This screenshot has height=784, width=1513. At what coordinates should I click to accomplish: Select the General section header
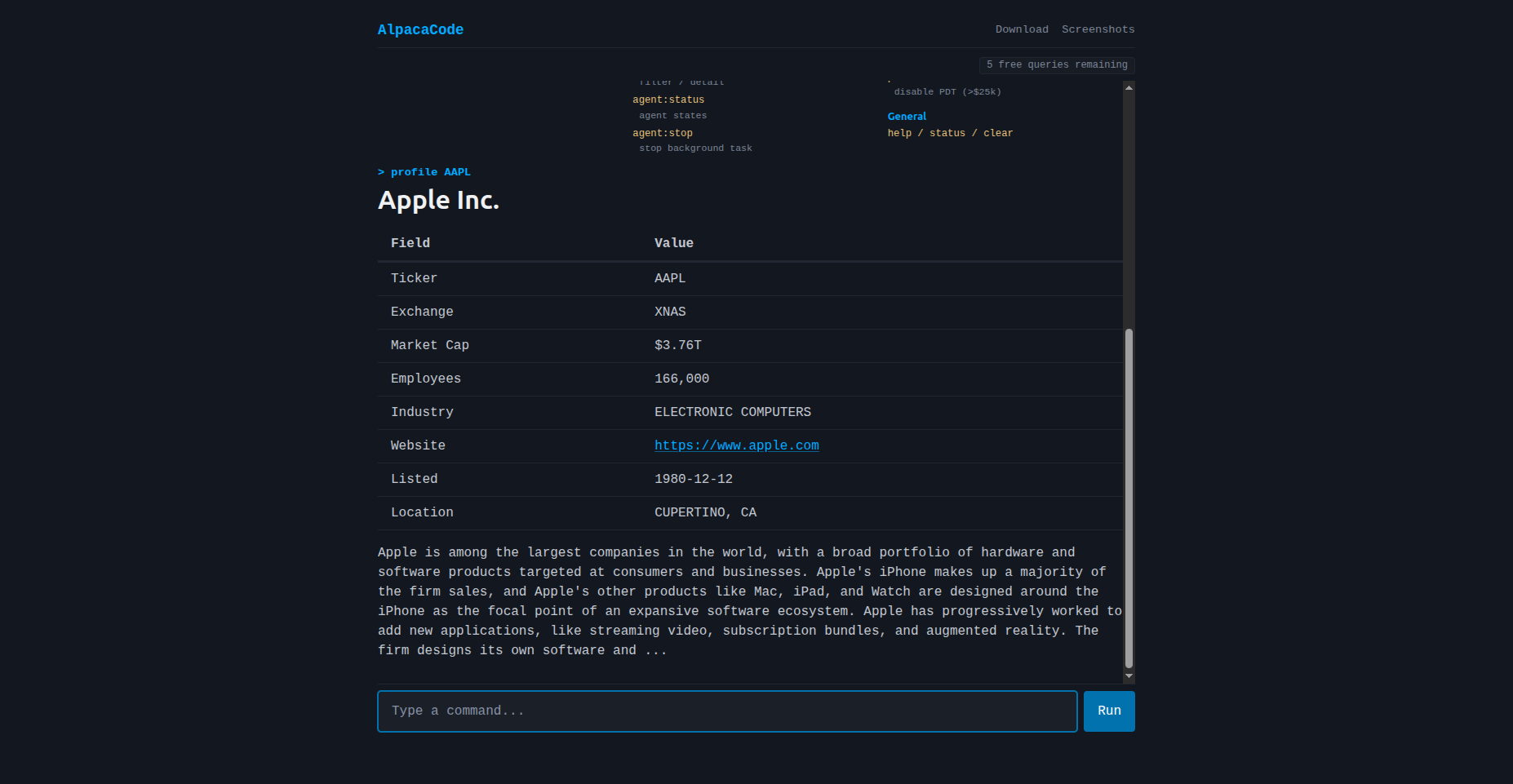pos(907,116)
